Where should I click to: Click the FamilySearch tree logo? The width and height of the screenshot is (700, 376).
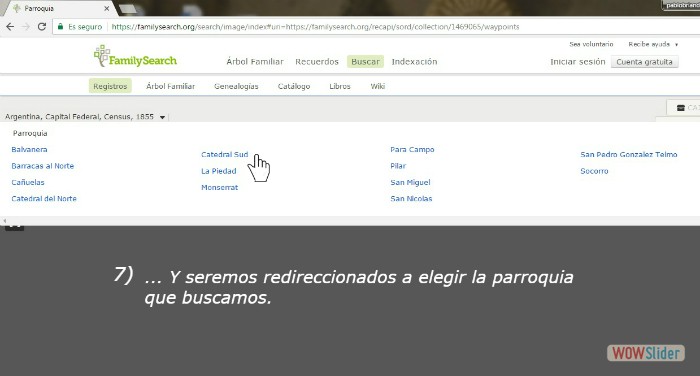[x=101, y=55]
